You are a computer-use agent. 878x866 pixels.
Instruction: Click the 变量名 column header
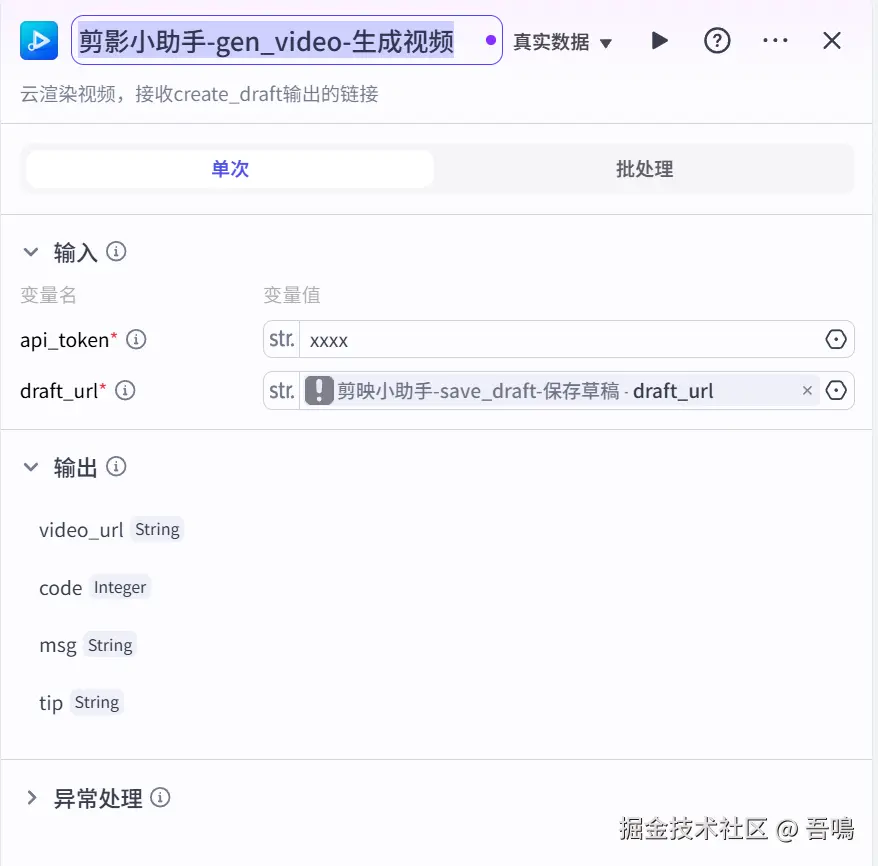click(x=48, y=294)
